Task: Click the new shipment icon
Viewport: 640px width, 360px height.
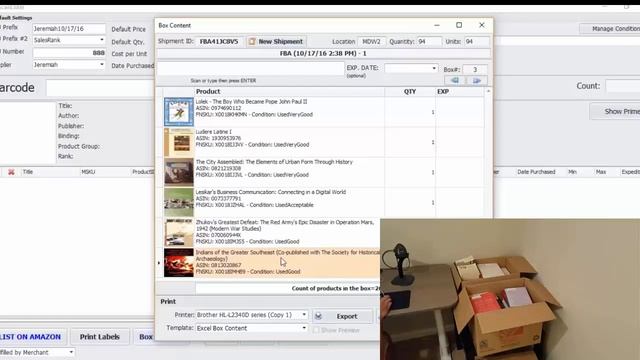Action: (252, 42)
